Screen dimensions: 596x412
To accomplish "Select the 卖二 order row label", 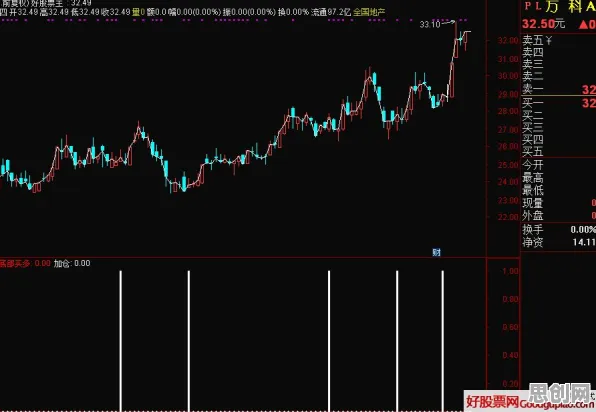I will 533,76.
